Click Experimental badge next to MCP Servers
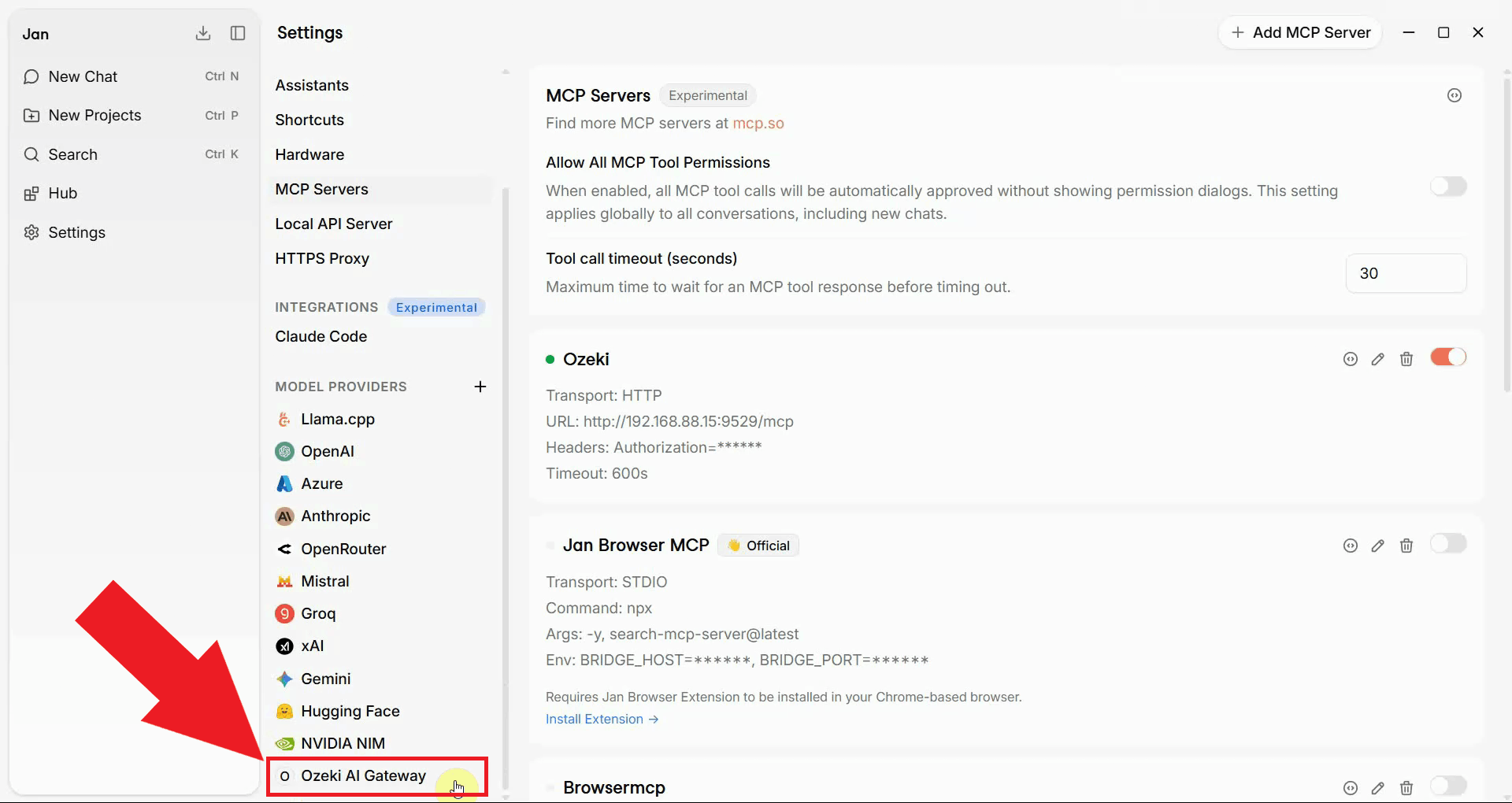Image resolution: width=1512 pixels, height=803 pixels. click(708, 95)
